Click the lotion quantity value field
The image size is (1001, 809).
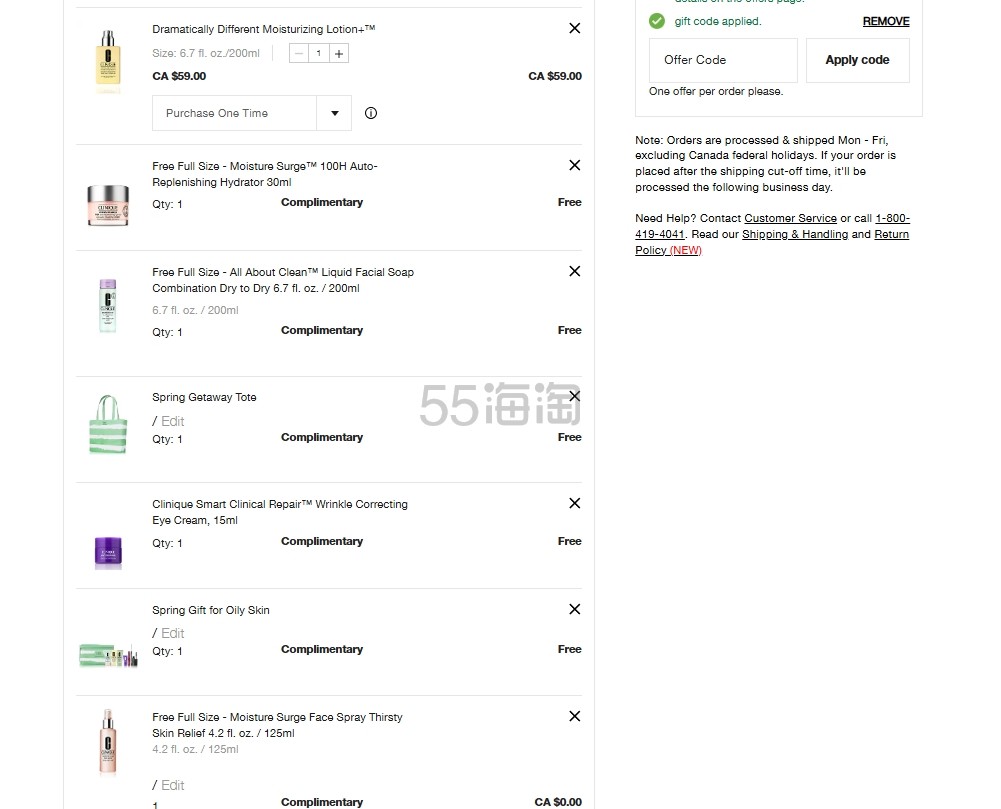coord(319,54)
